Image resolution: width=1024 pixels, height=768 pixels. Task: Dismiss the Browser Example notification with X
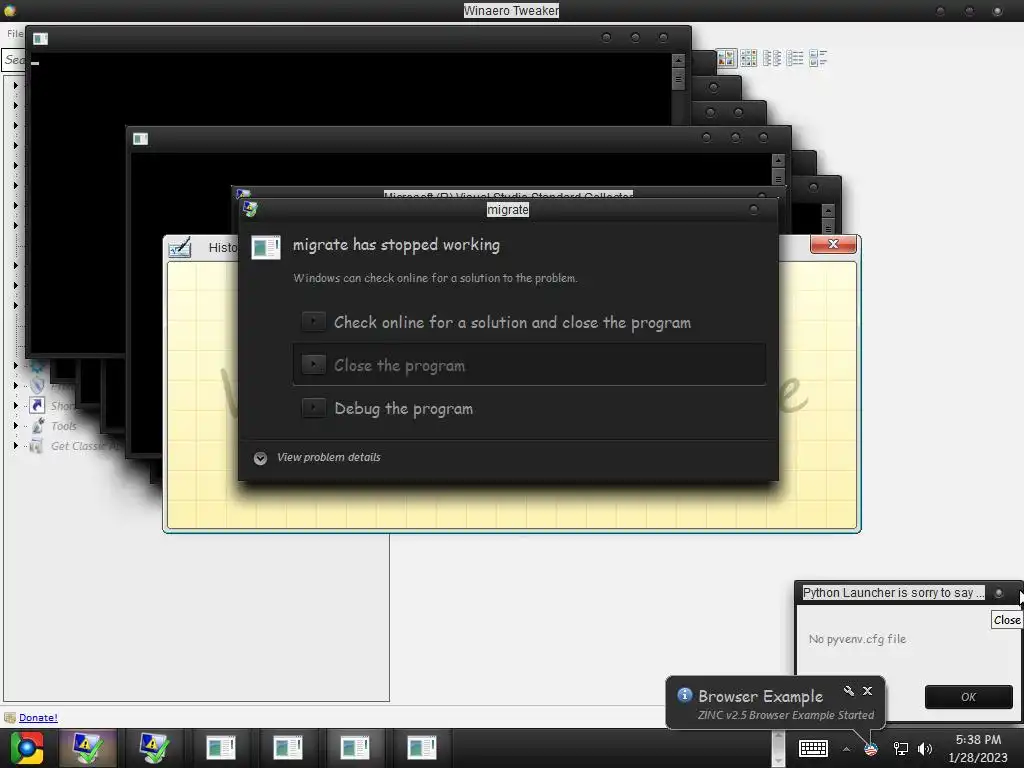pyautogui.click(x=867, y=690)
